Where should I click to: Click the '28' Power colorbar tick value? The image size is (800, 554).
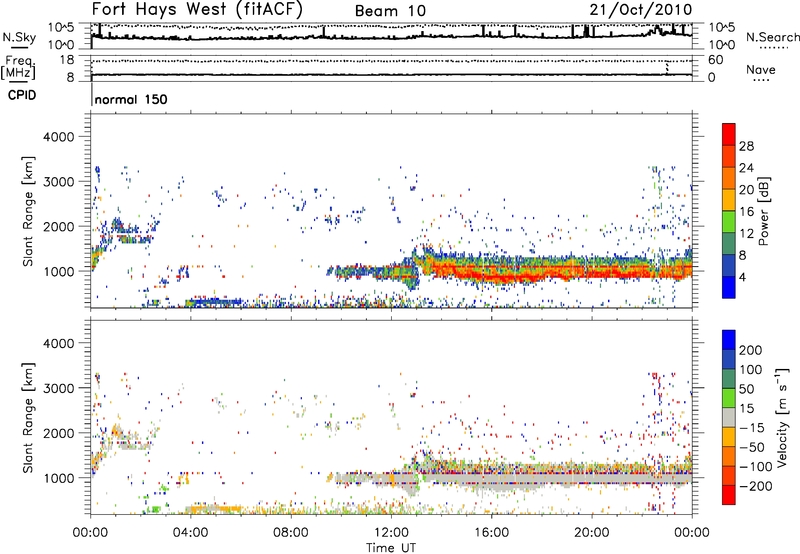point(746,146)
